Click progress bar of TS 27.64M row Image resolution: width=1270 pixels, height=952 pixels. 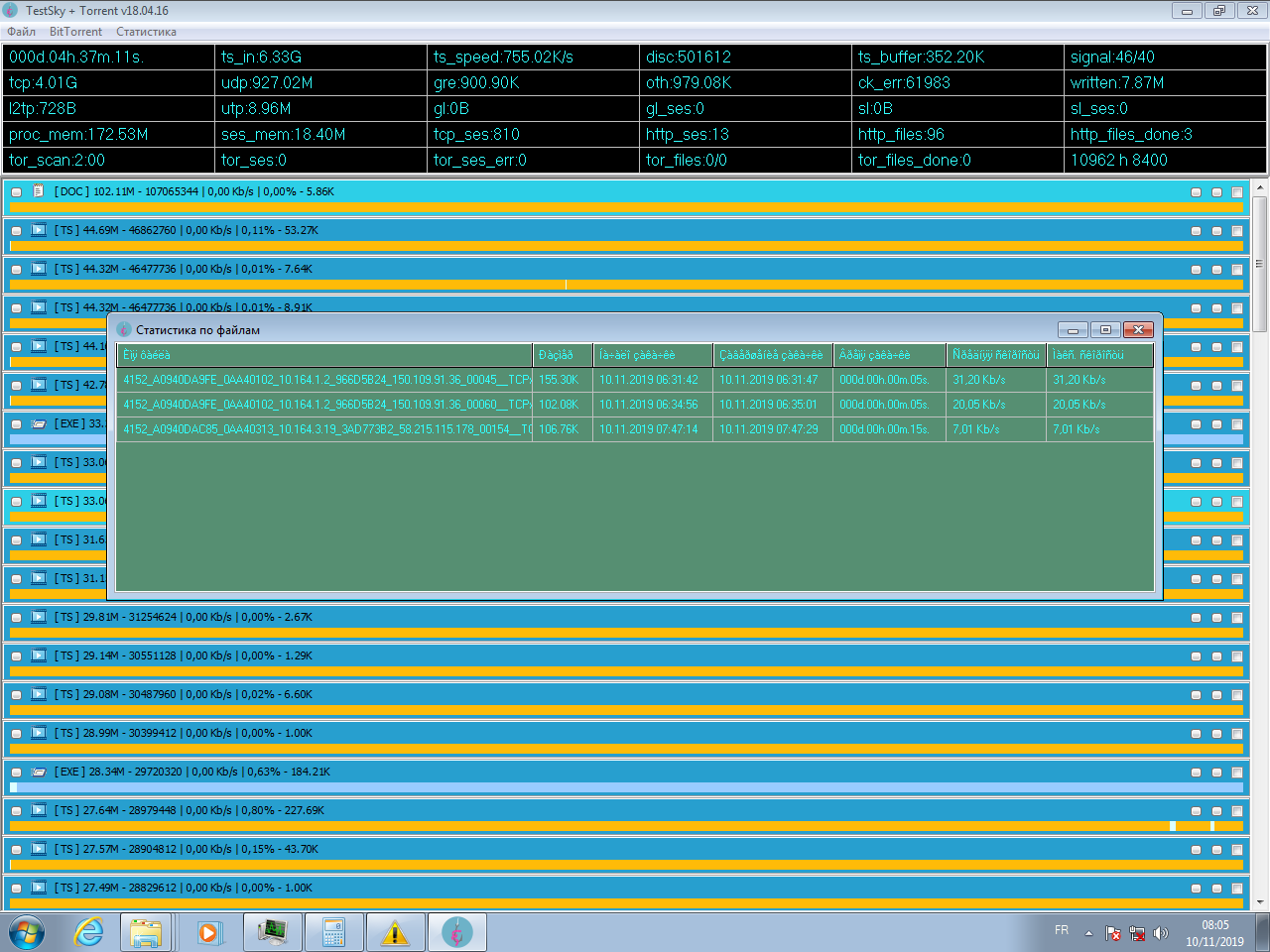[x=625, y=826]
